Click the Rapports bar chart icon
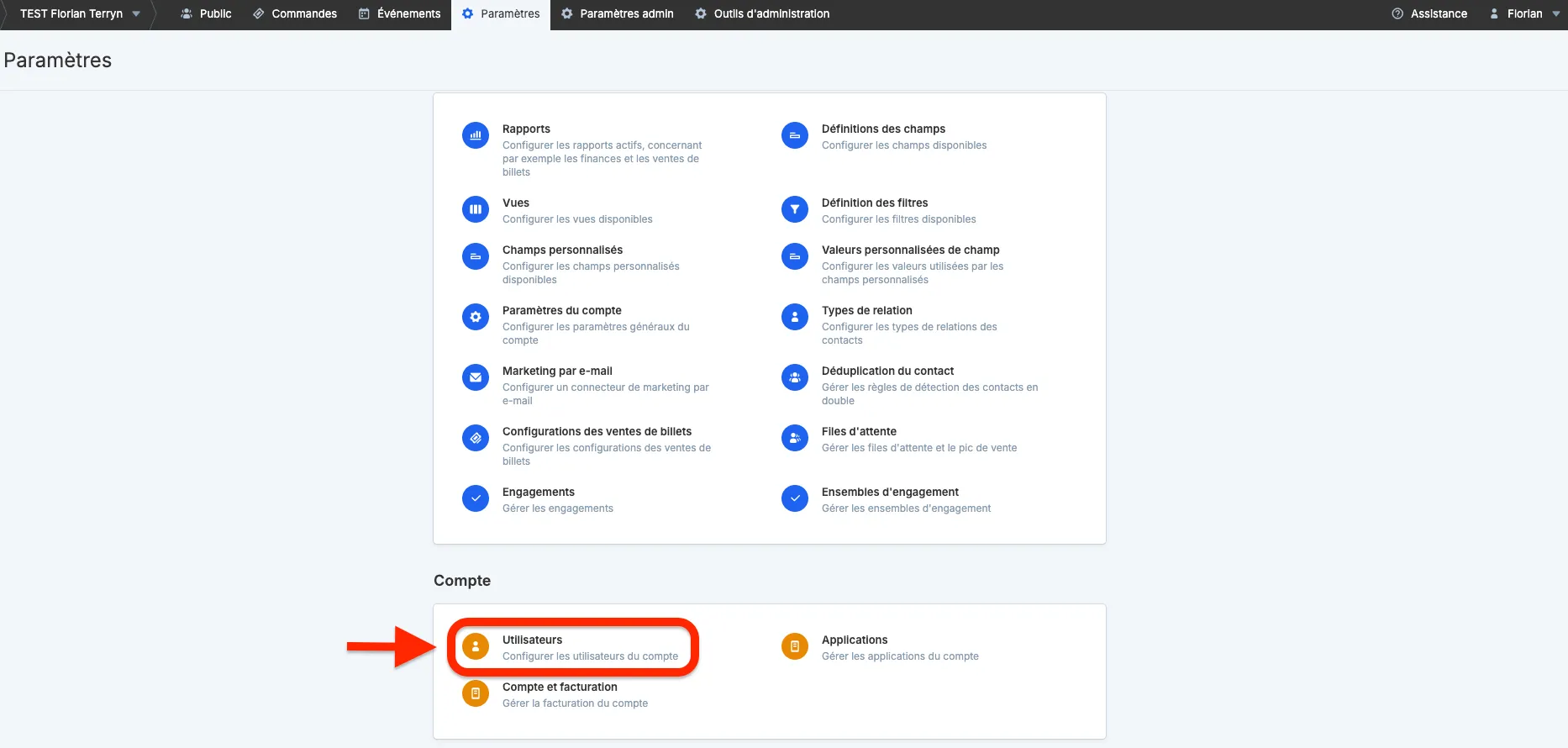This screenshot has width=1568, height=748. coord(476,135)
